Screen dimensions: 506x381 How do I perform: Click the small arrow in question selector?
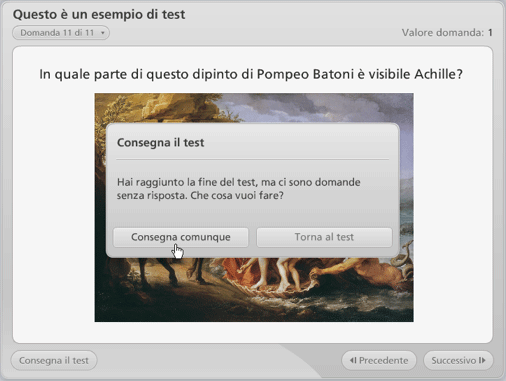coord(103,33)
